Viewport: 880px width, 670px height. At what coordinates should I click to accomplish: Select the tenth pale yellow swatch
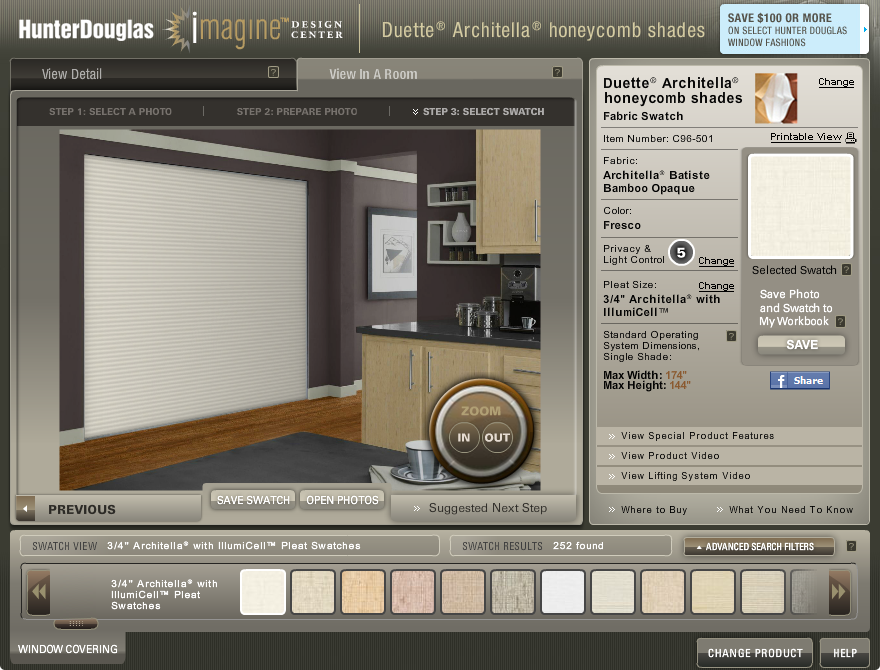coord(713,592)
